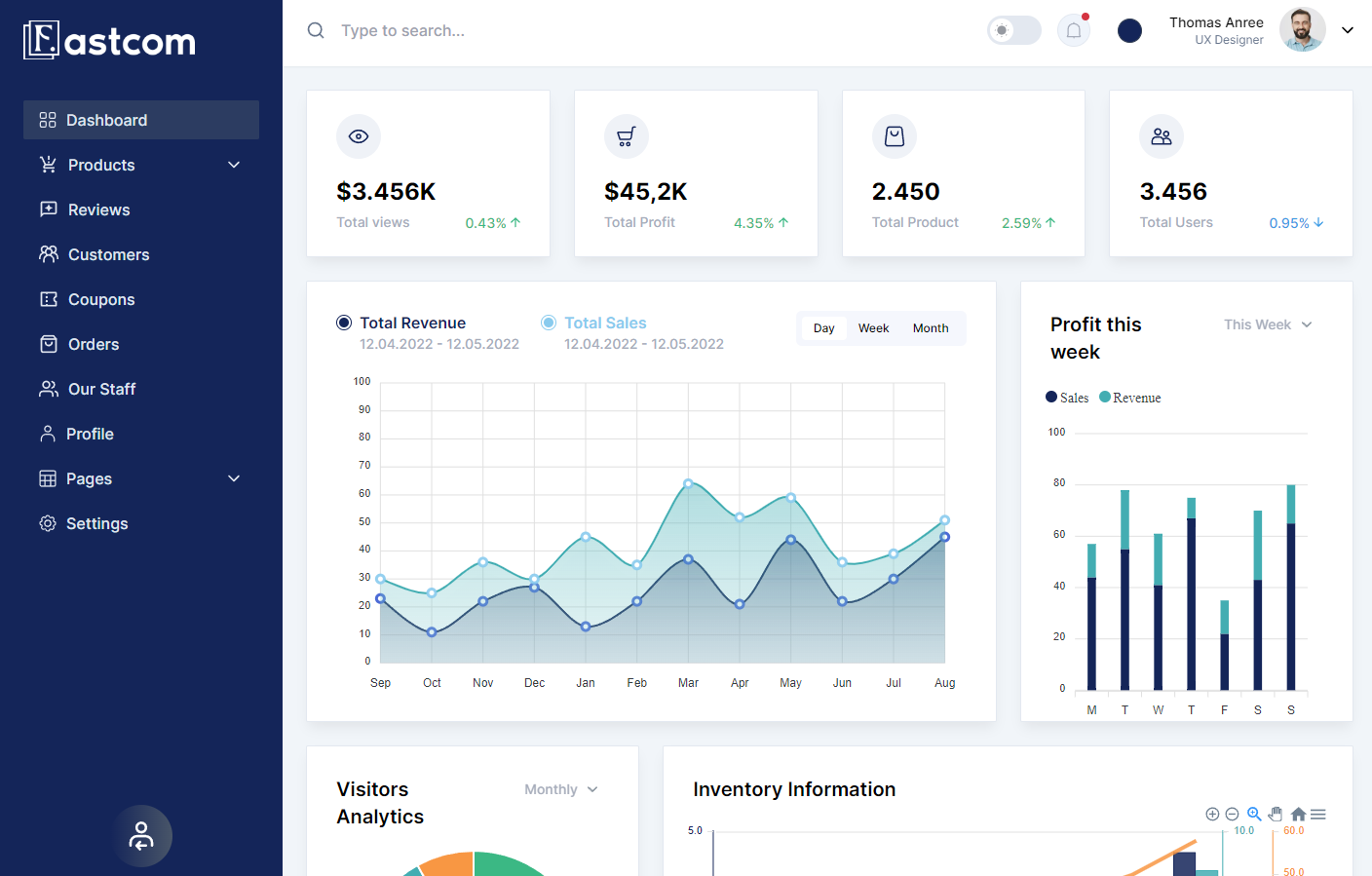This screenshot has width=1372, height=876.
Task: Select the panning hand tool on Inventory chart
Action: point(1276,814)
